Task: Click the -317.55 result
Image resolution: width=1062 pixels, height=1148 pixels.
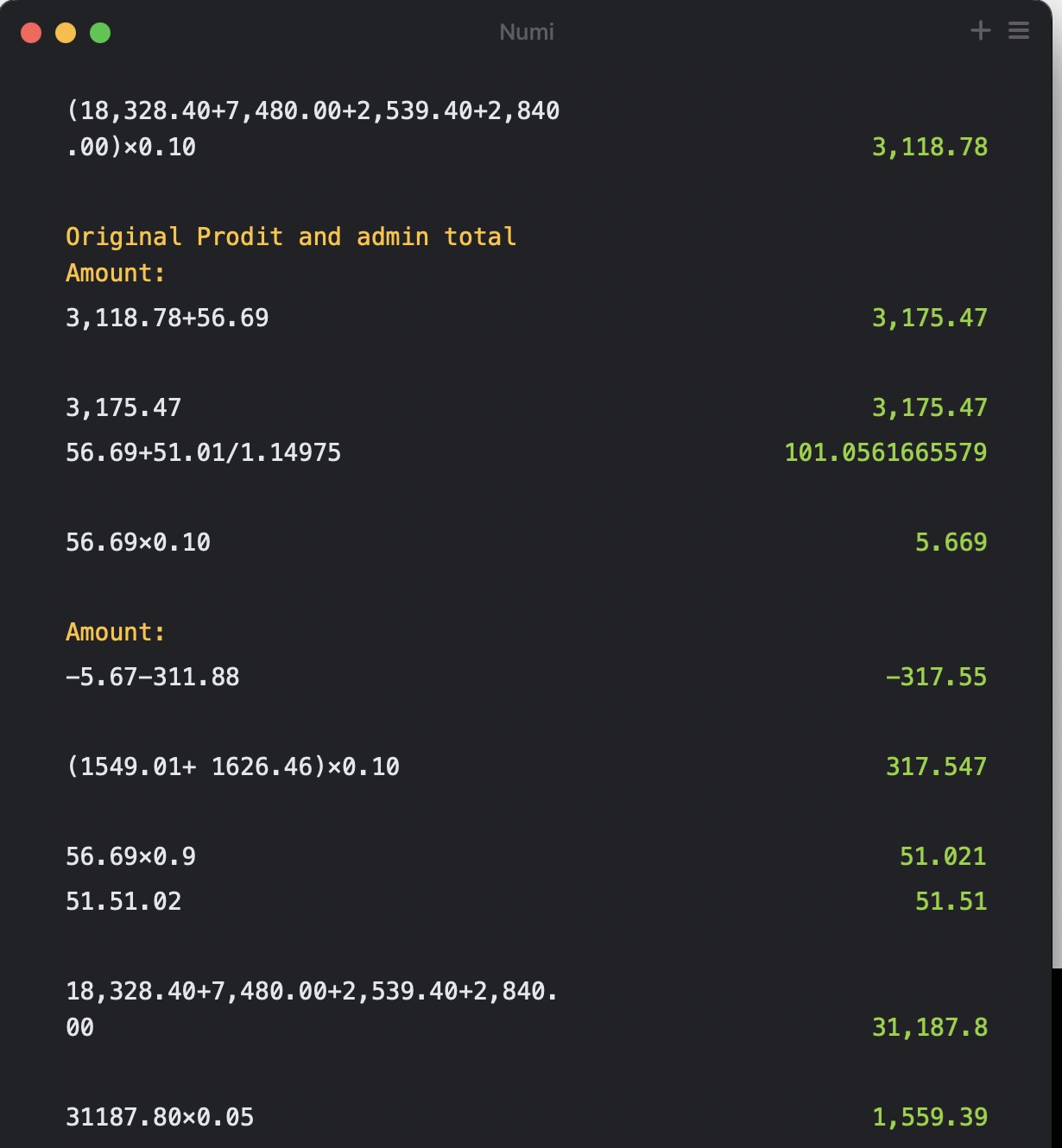Action: coord(936,677)
